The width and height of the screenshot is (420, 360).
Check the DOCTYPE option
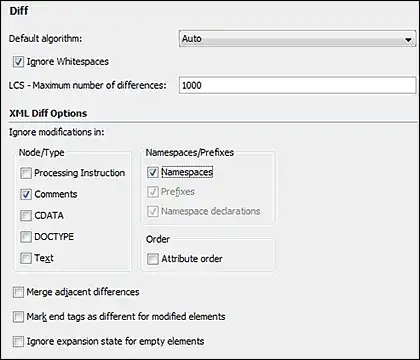pos(26,237)
